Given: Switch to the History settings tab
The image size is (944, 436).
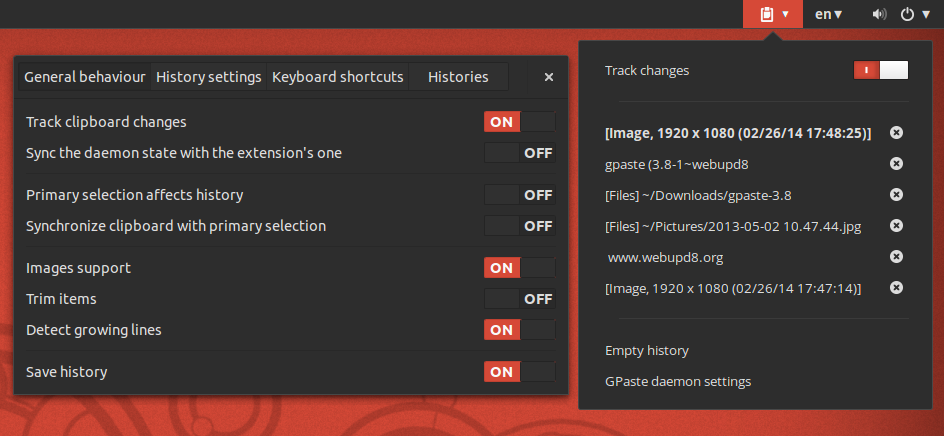Looking at the screenshot, I should (x=209, y=77).
